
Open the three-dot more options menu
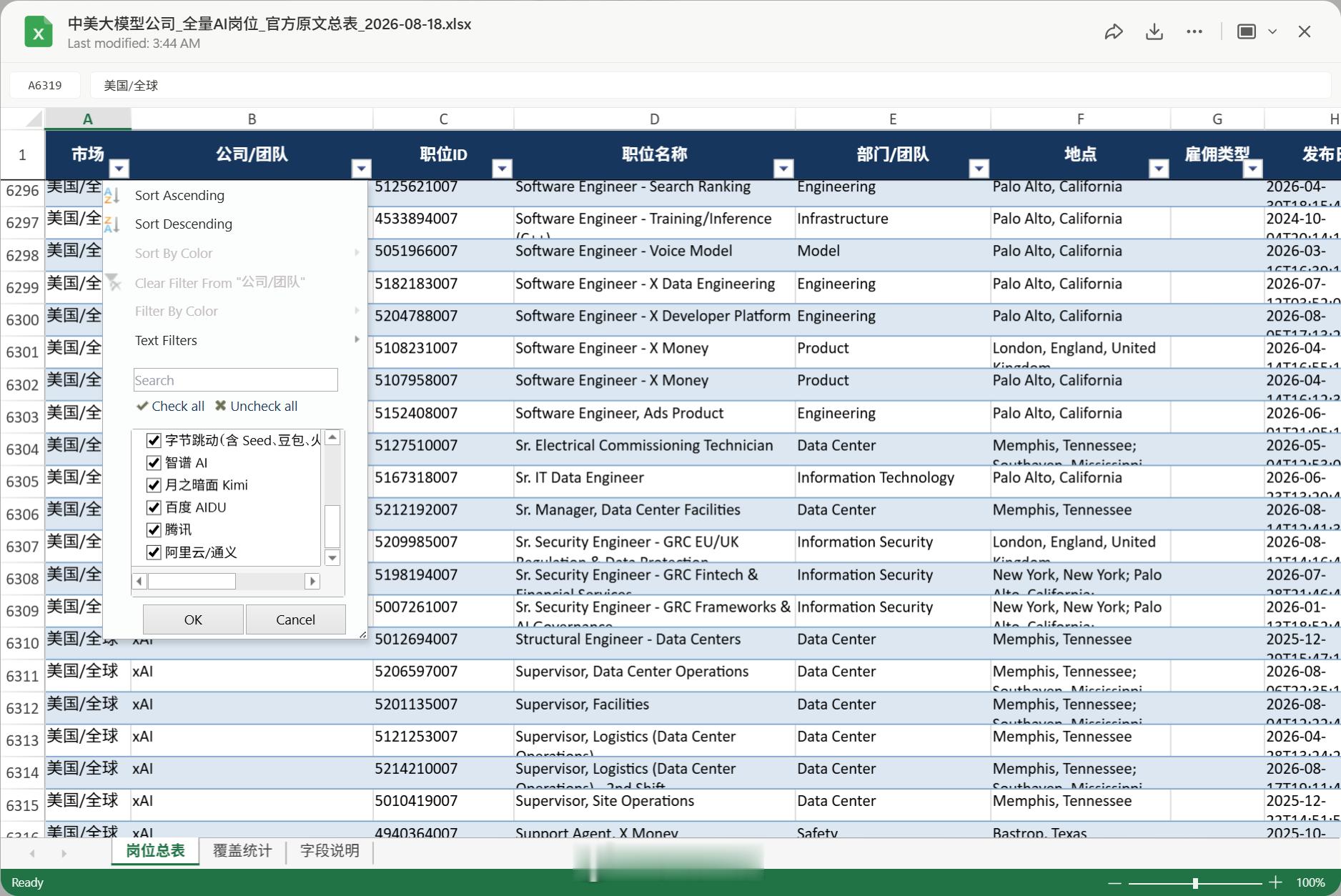tap(1194, 31)
